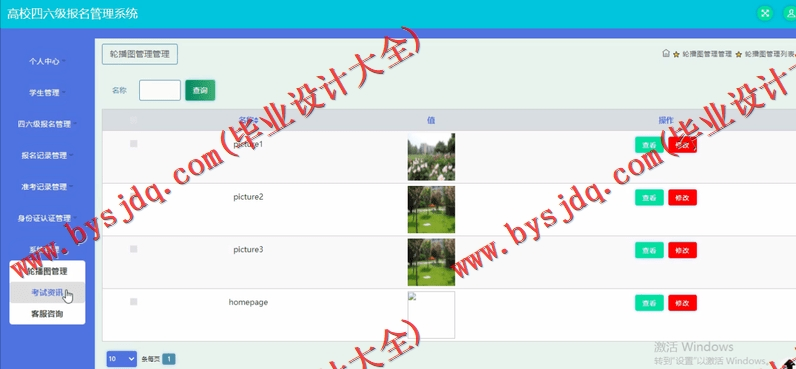Click the 值 column header
Screen dimensions: 796x369
[x=431, y=120]
